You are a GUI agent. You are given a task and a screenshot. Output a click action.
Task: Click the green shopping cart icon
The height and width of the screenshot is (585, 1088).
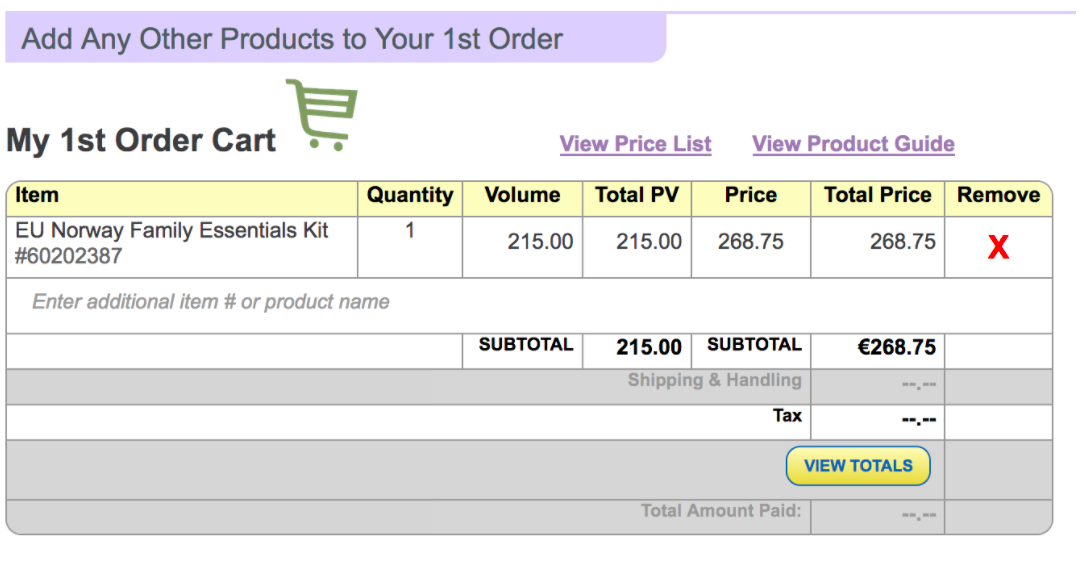[323, 114]
